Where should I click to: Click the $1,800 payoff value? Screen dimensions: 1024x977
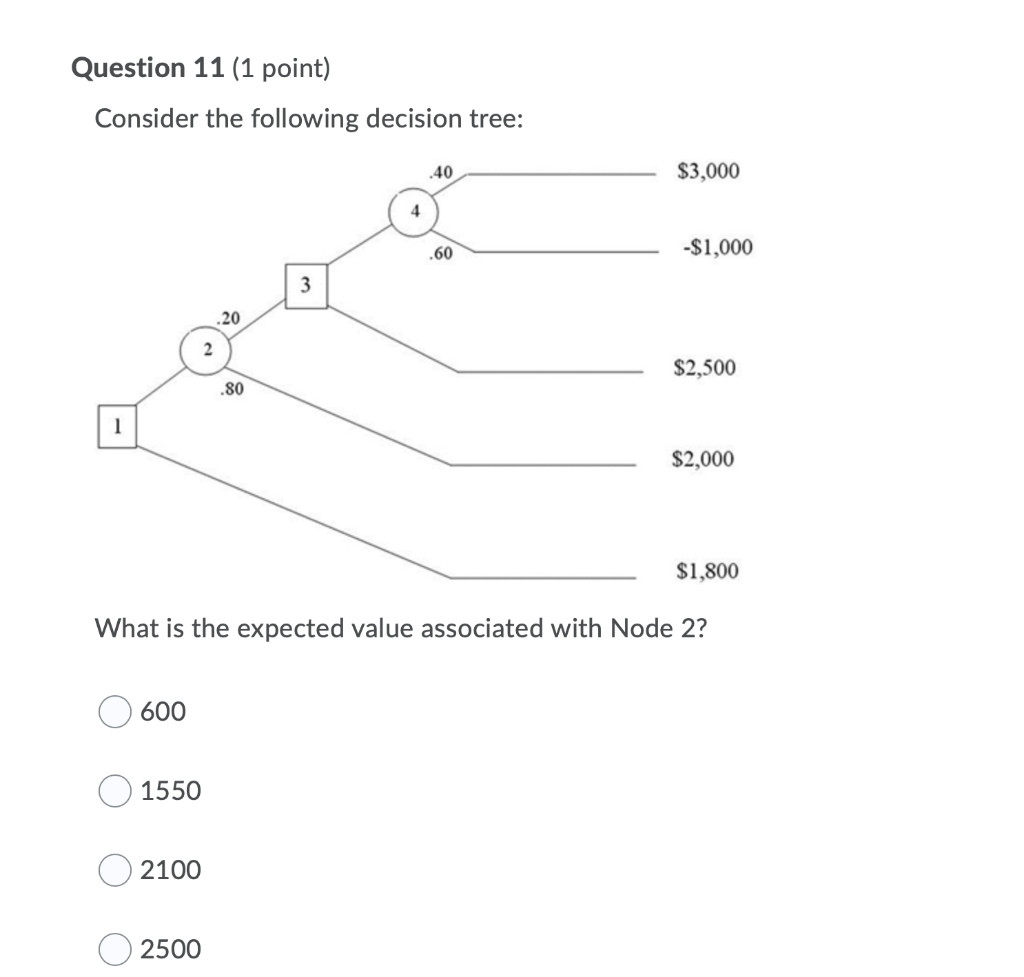tap(708, 572)
